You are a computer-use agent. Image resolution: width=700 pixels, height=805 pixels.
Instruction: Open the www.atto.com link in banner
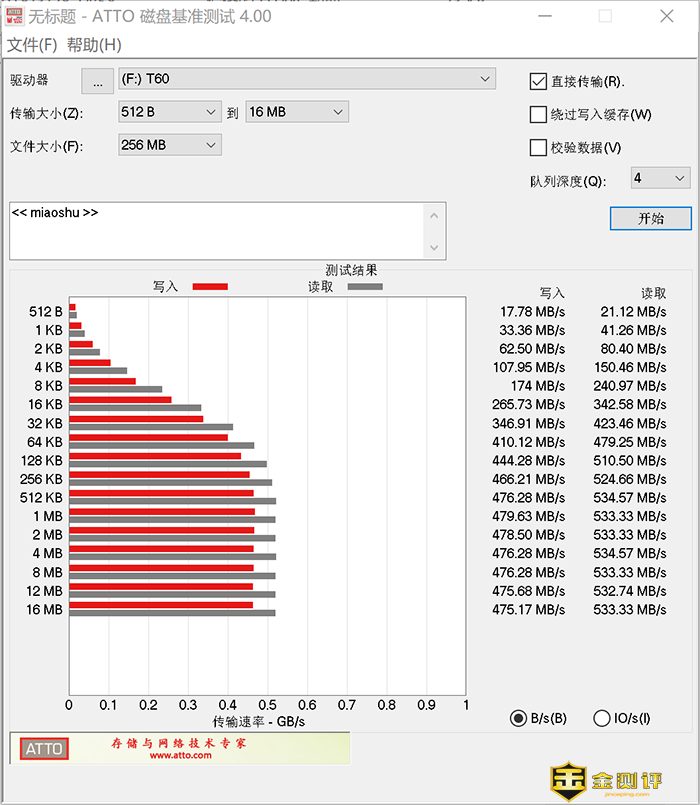point(181,756)
